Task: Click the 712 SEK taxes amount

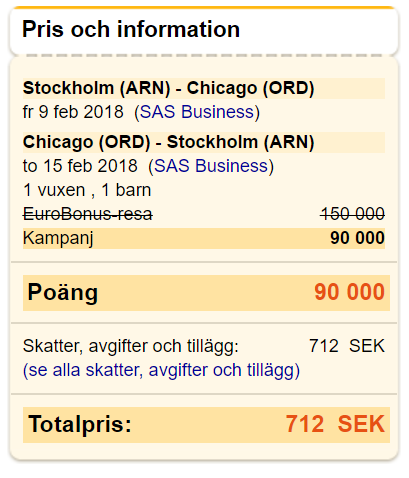Action: (x=347, y=346)
